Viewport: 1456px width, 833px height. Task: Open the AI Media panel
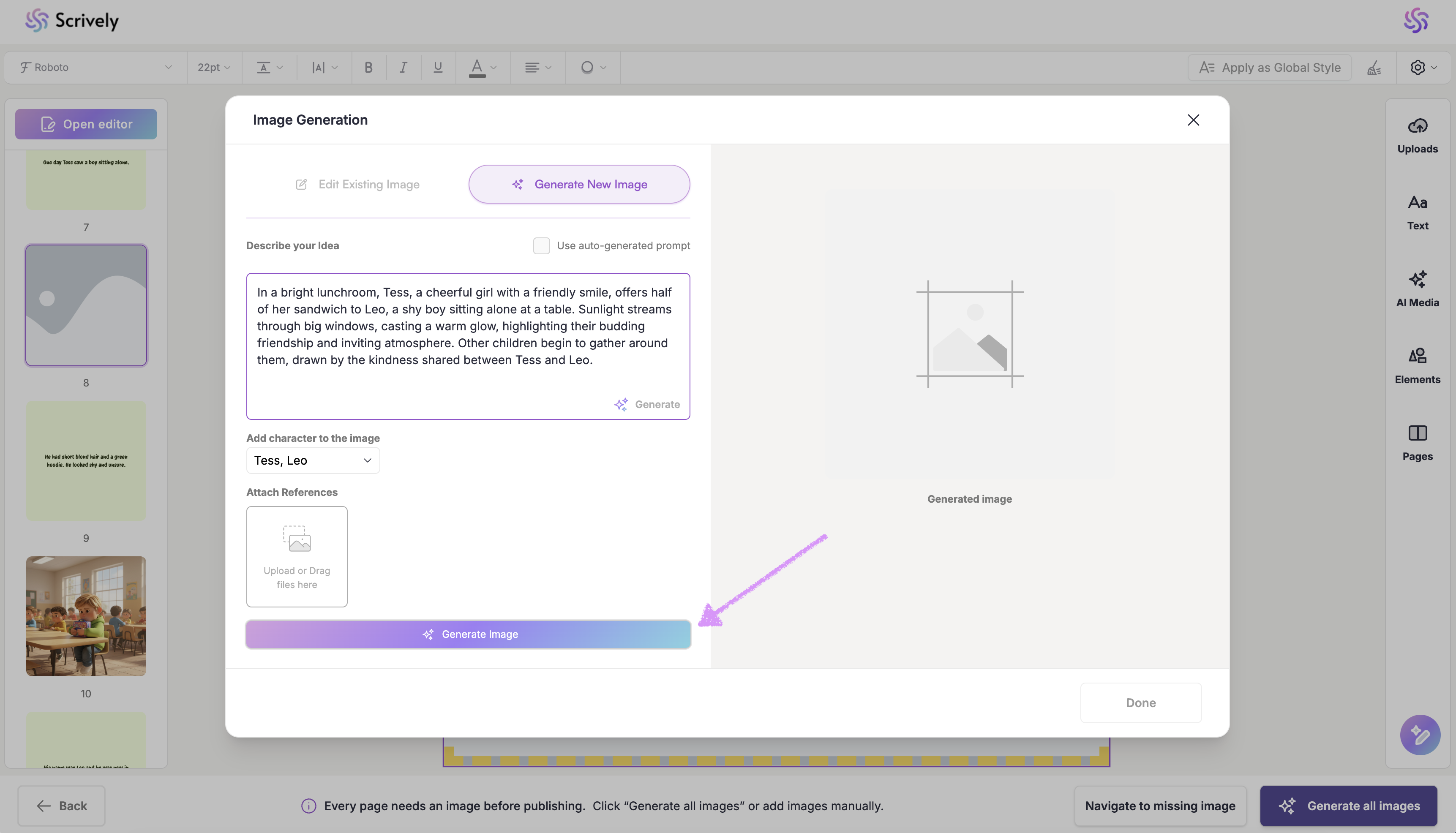1417,289
